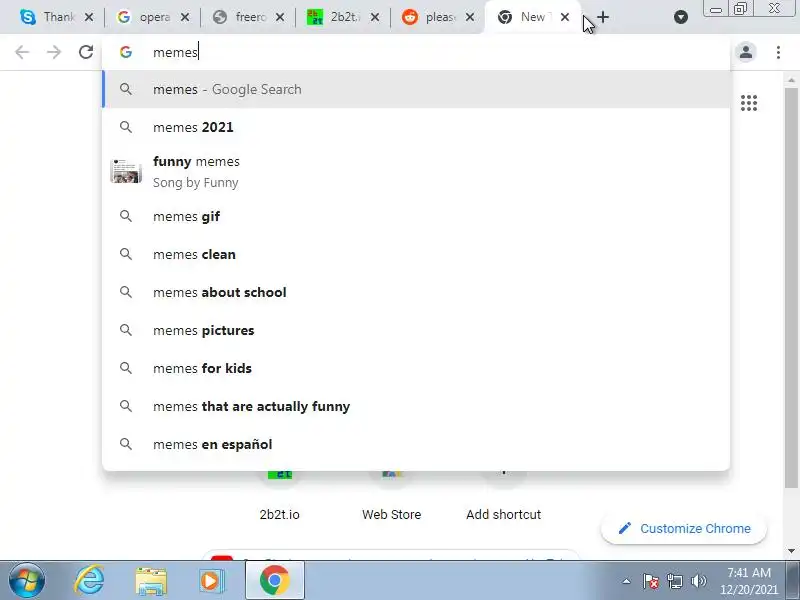
Task: Select the 'memes gif' suggestion
Action: 416,216
